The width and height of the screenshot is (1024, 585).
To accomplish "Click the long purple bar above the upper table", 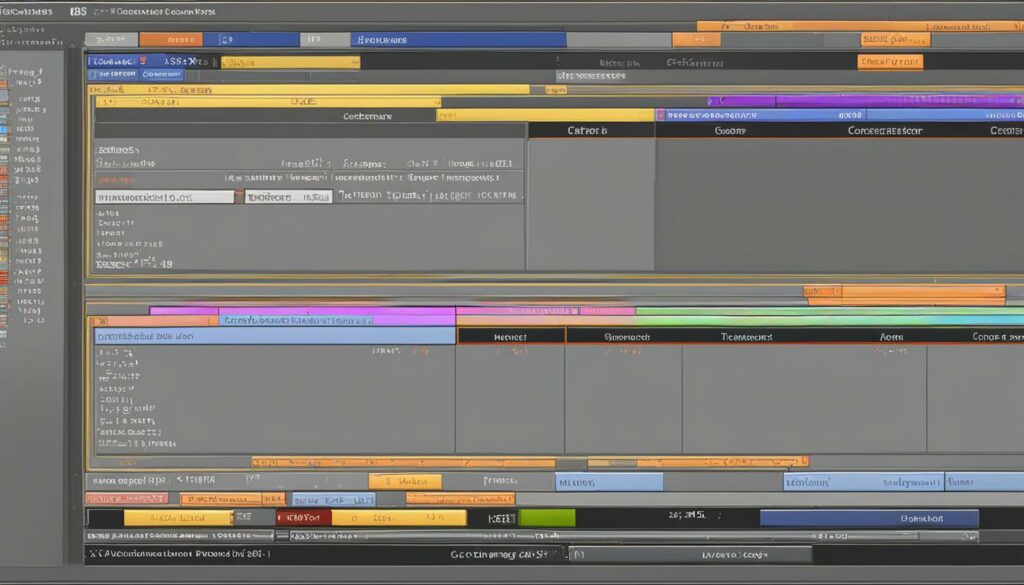I will tap(865, 101).
